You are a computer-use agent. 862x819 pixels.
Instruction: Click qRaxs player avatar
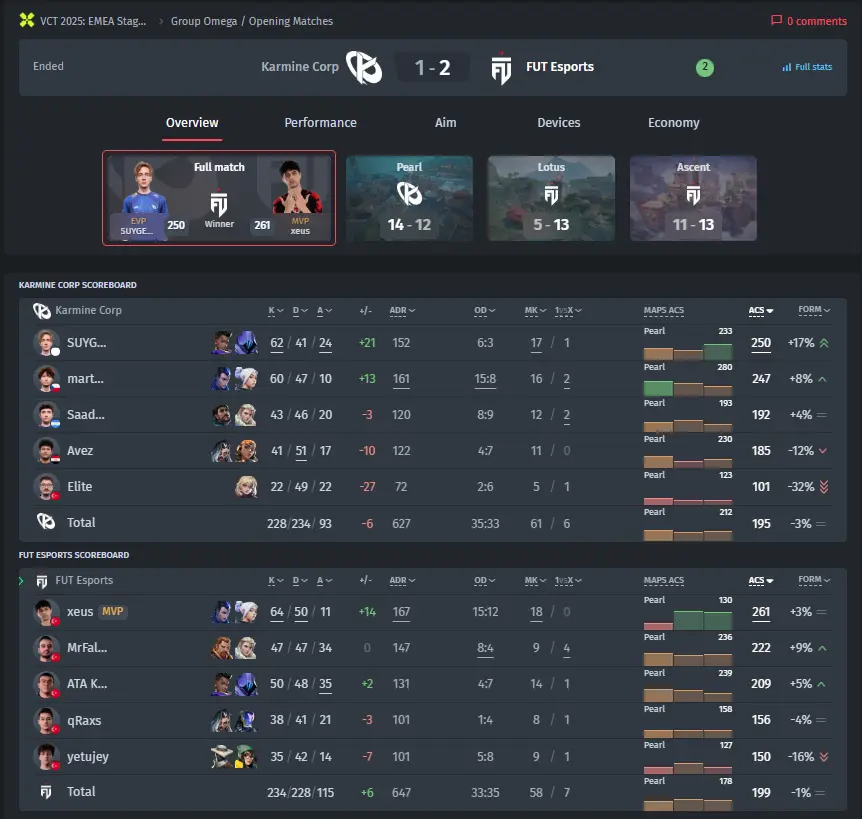point(46,720)
